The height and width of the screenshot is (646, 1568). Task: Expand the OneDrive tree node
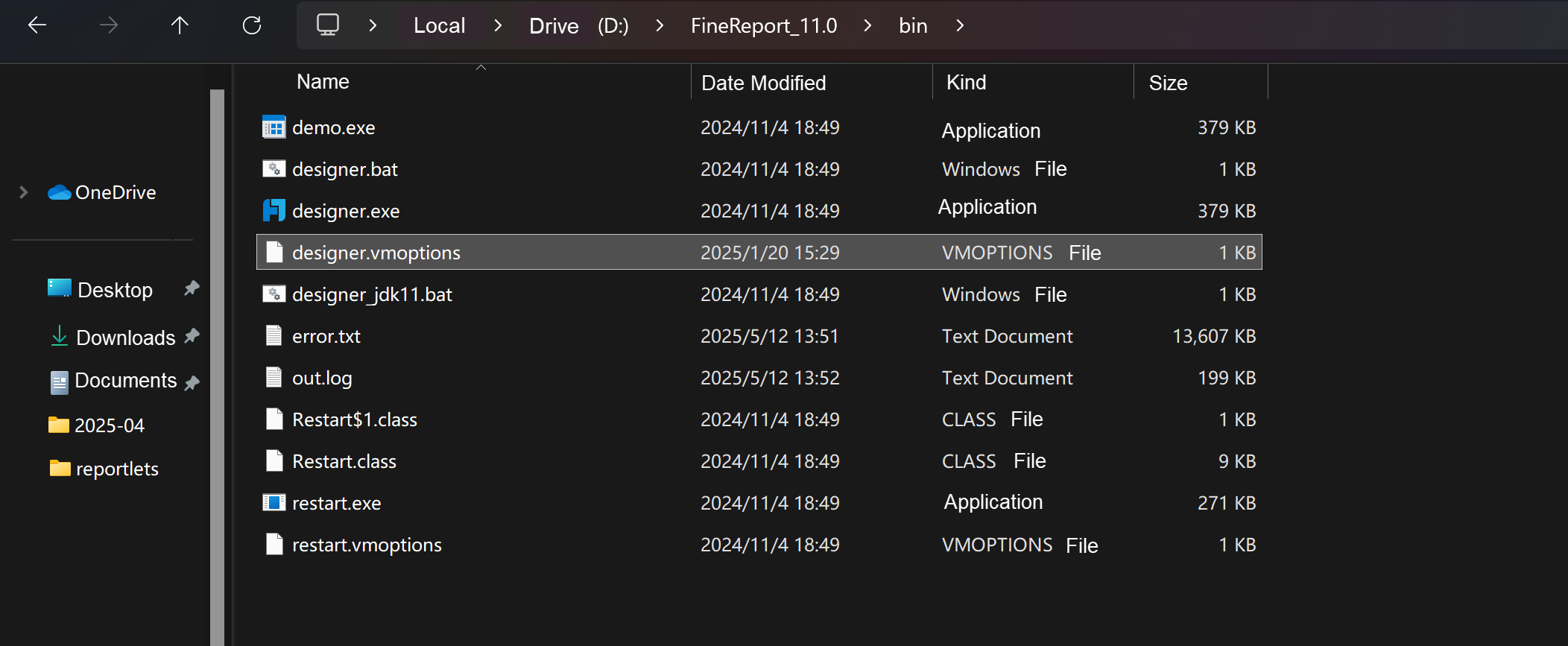click(x=23, y=192)
